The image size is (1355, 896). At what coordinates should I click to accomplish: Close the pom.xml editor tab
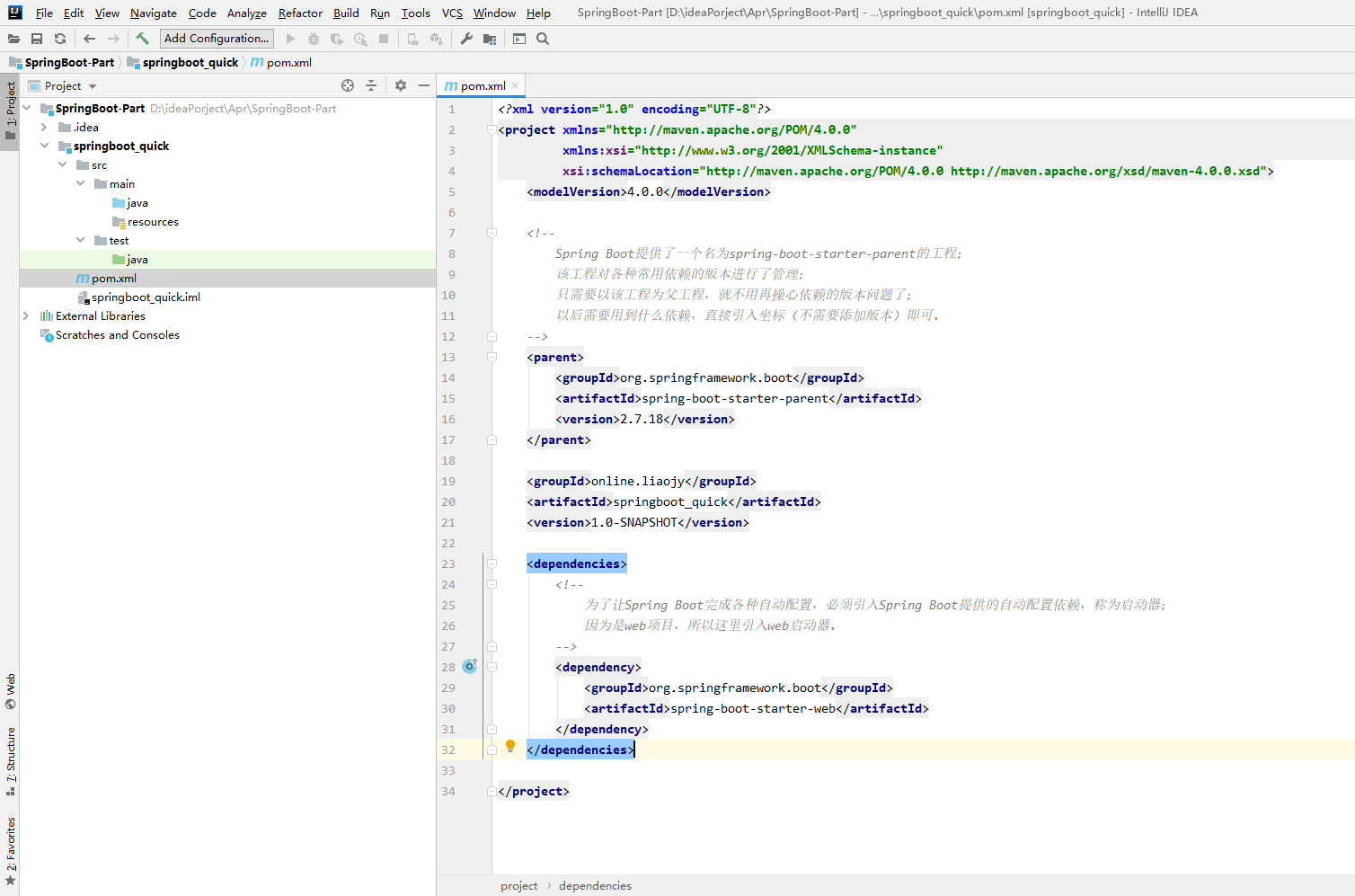[x=515, y=85]
